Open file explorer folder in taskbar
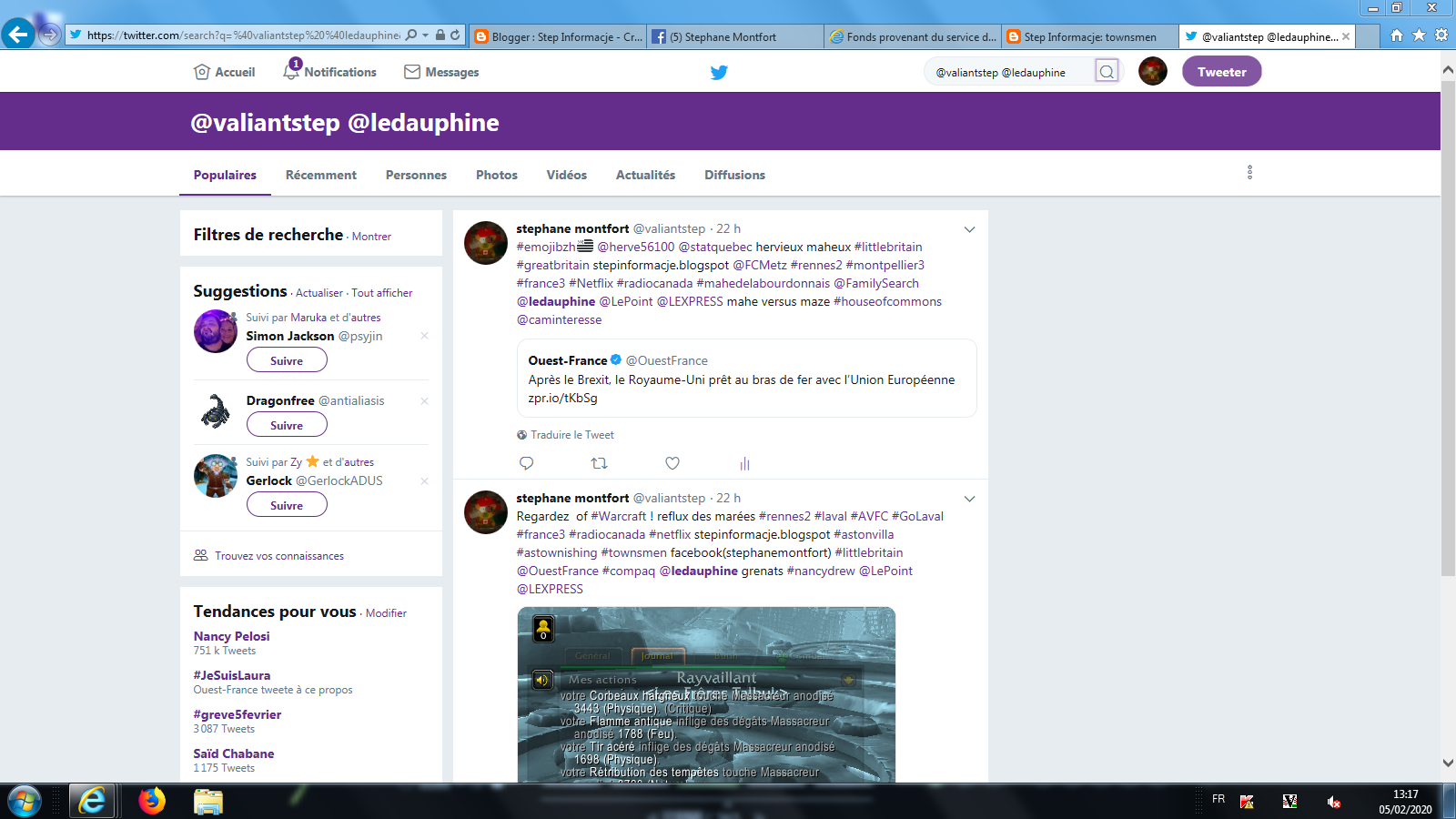This screenshot has height=819, width=1456. coord(208,802)
